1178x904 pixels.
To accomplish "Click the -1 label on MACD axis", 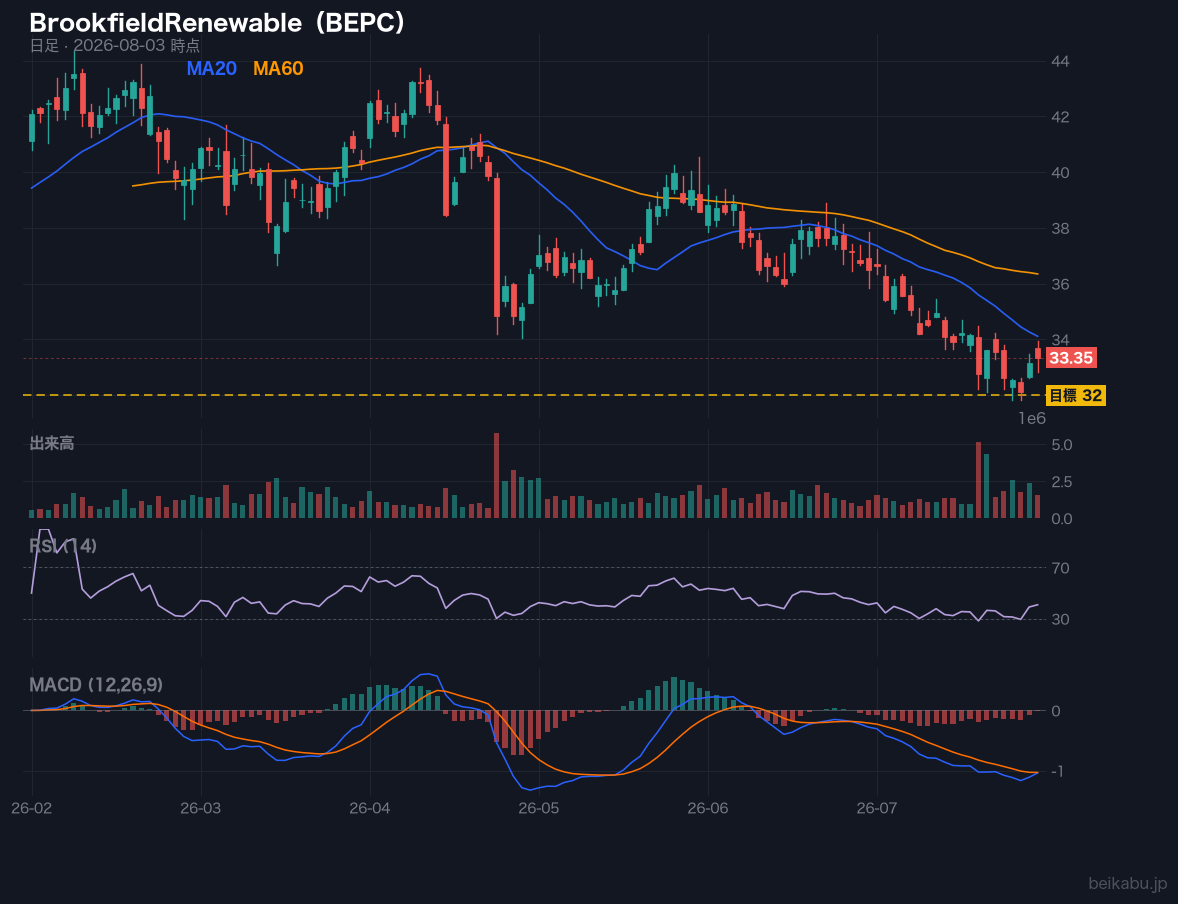I will click(x=1056, y=772).
